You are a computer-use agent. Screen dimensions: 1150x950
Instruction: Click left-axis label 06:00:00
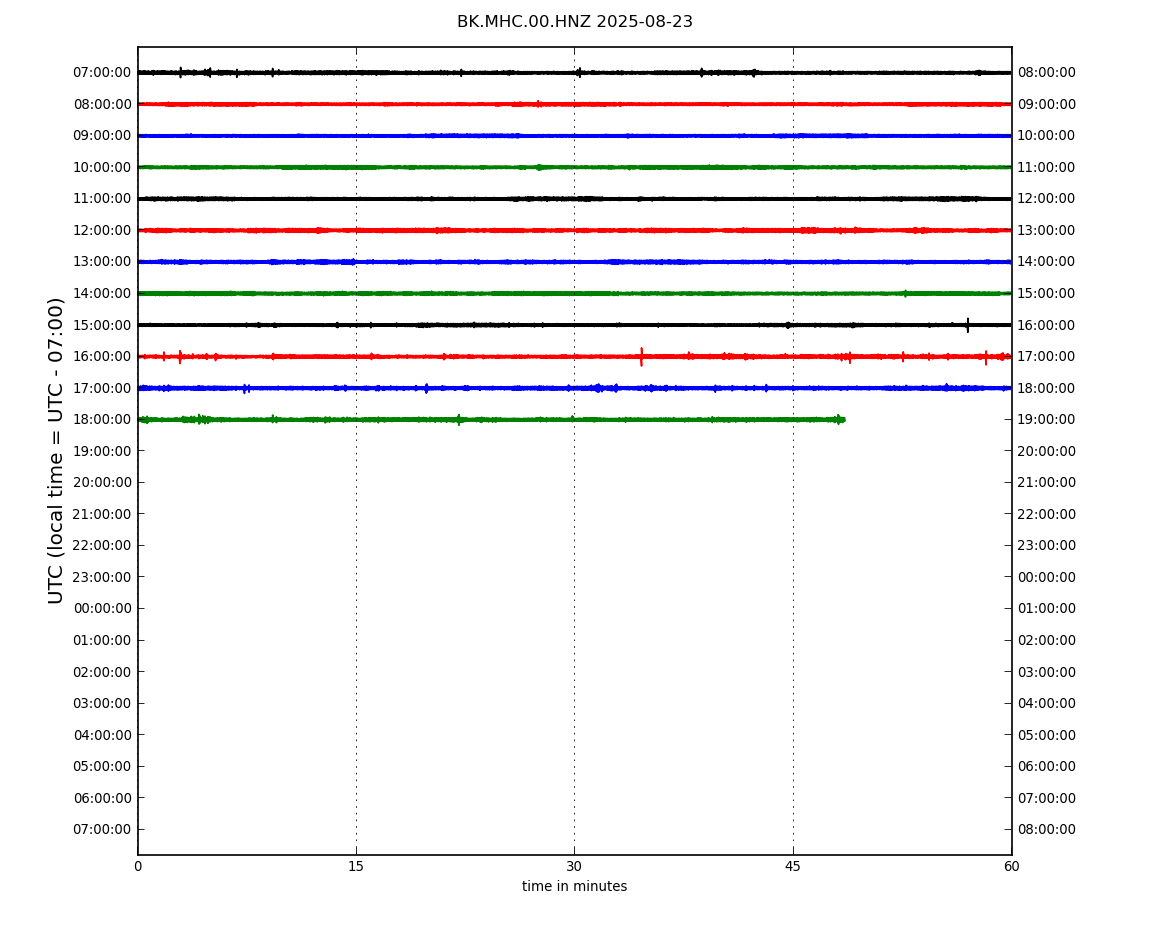[102, 798]
